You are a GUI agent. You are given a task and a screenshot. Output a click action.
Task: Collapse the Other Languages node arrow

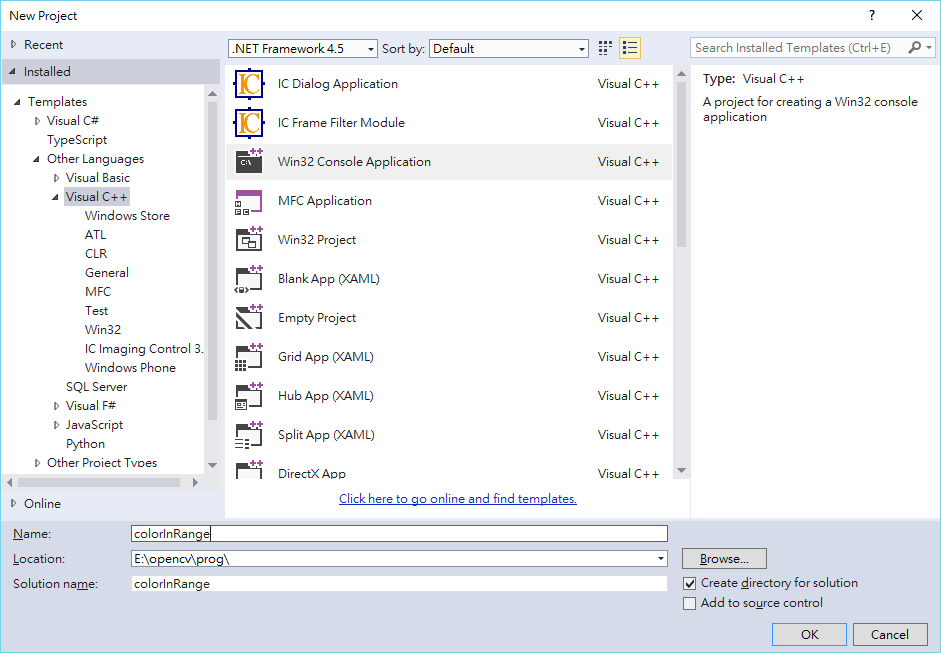tap(37, 159)
